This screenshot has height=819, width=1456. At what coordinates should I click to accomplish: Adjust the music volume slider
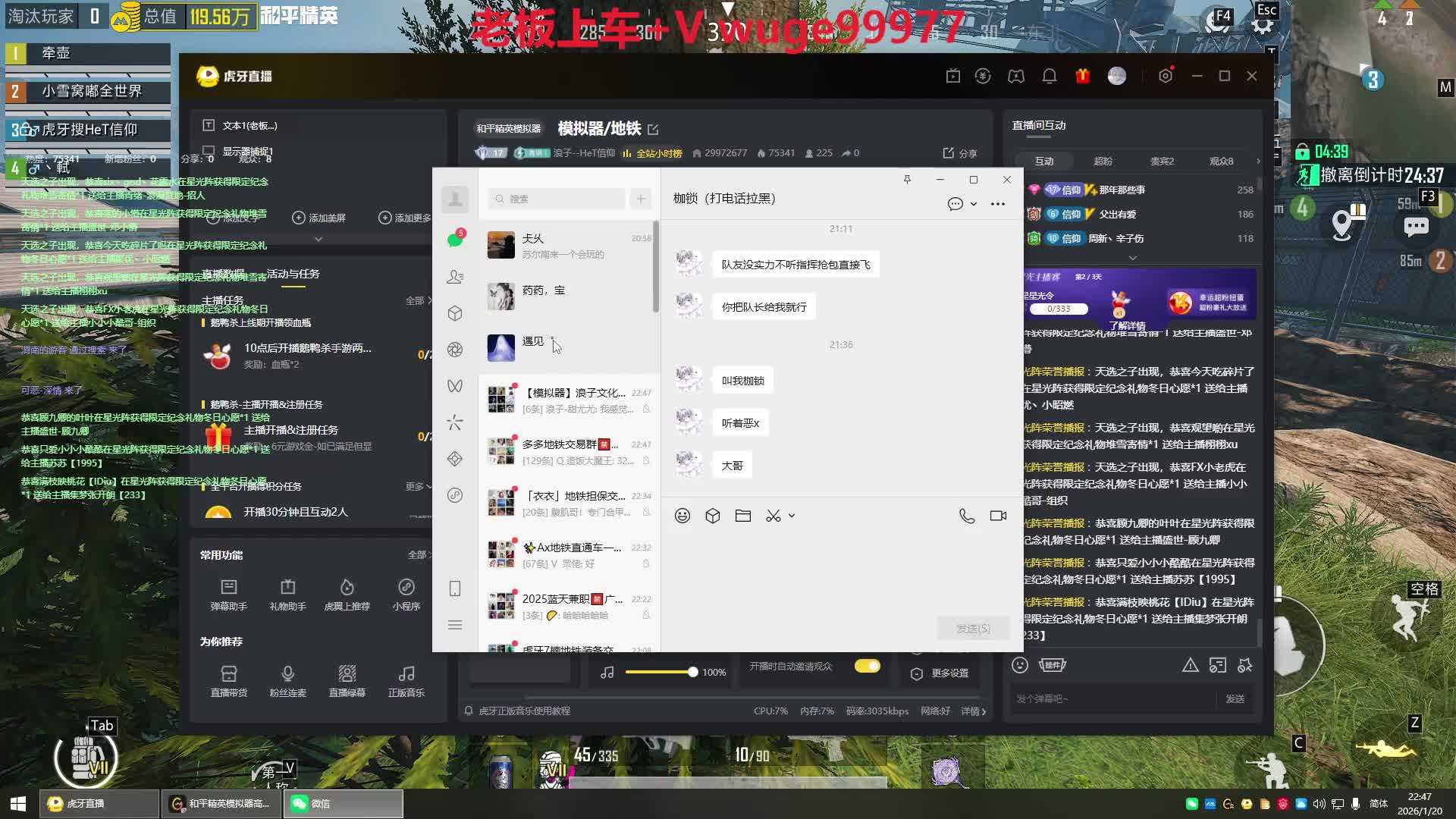692,672
